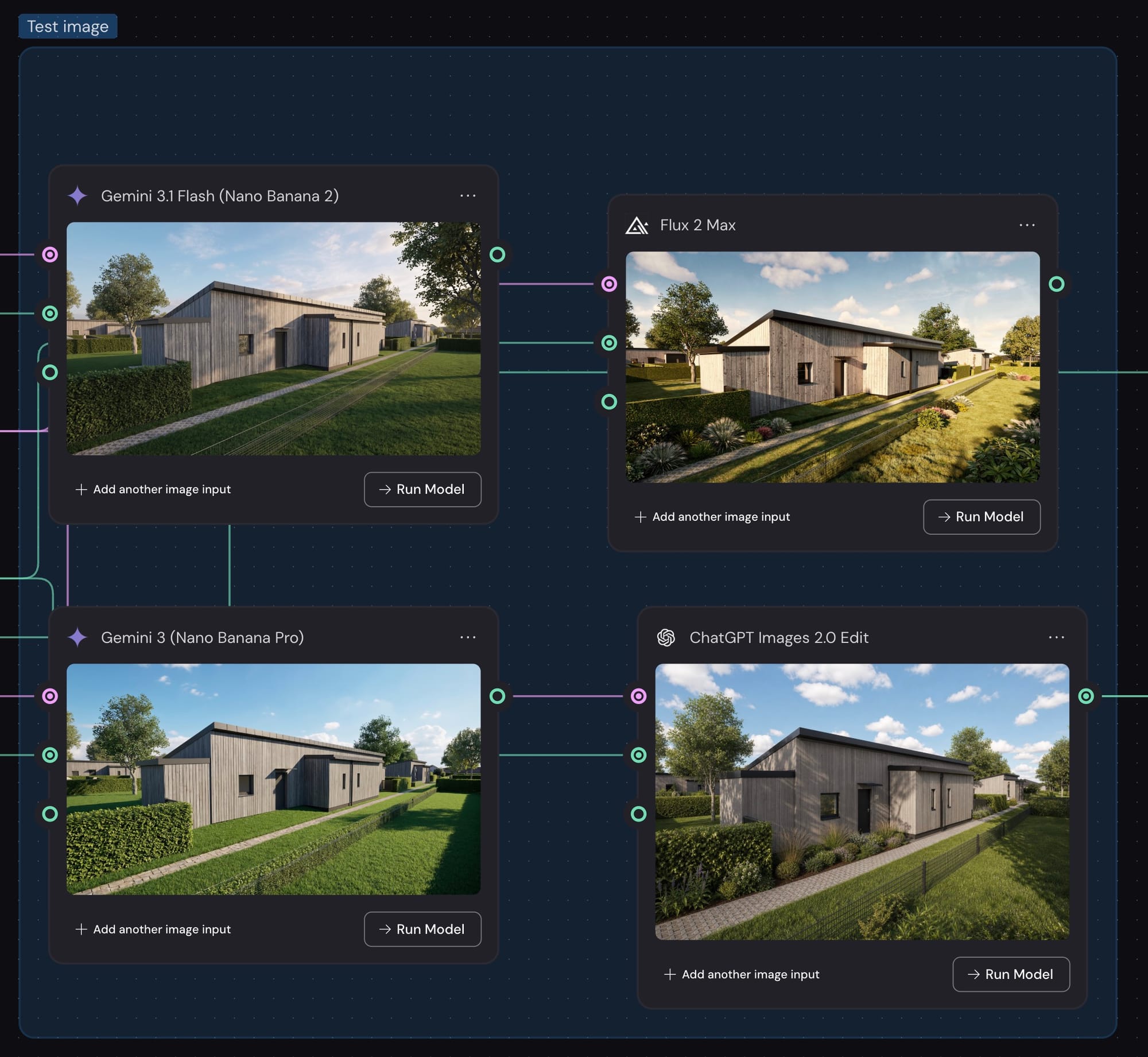Viewport: 1148px width, 1057px height.
Task: Click the green output port on Gemini 3 Nano Banana Pro
Action: tap(497, 696)
